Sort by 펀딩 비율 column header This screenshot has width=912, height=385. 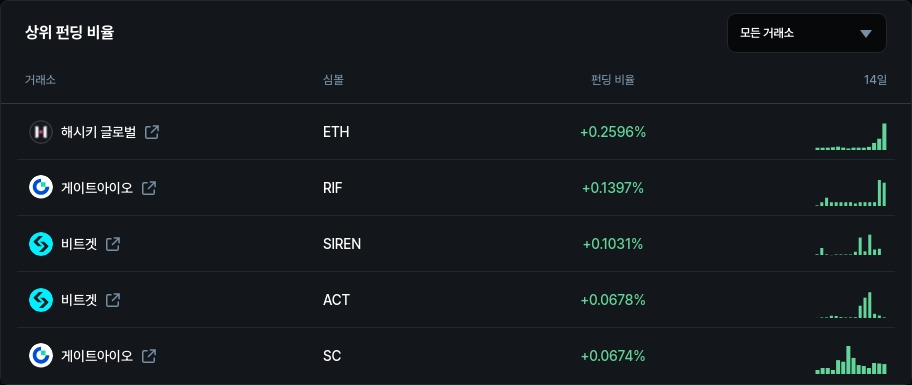click(x=612, y=80)
